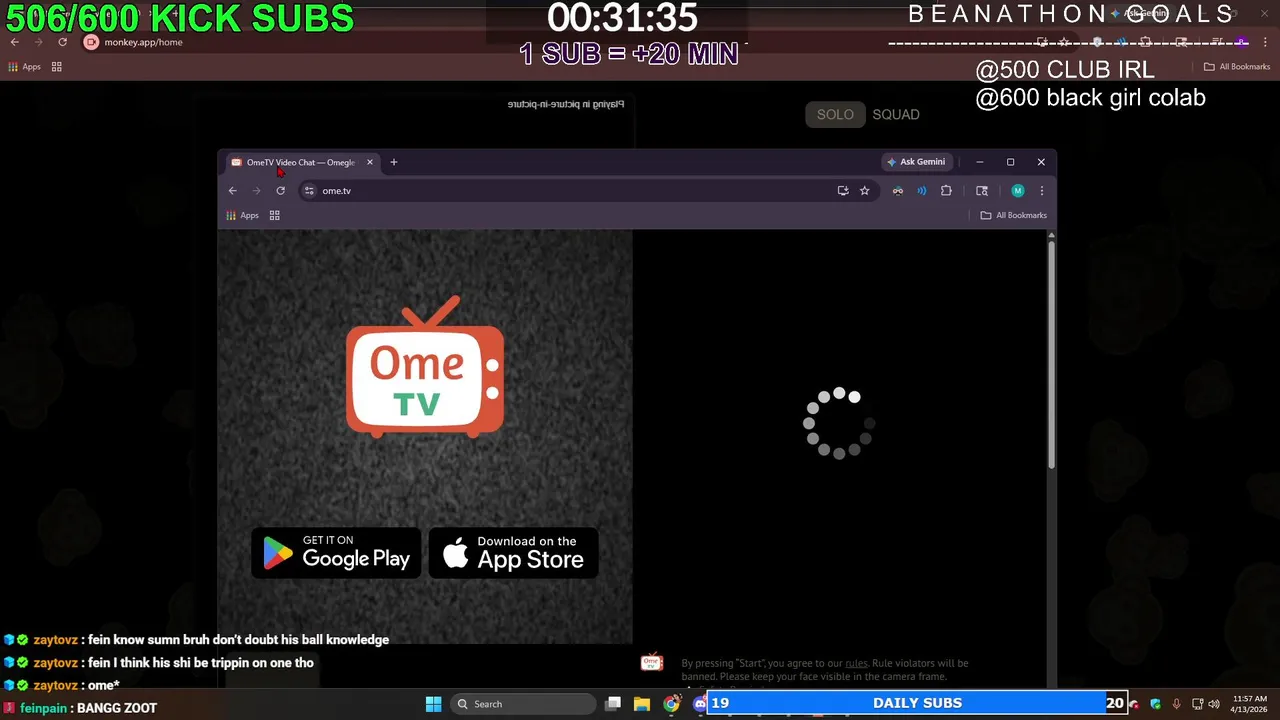1280x720 pixels.
Task: Open the M profile avatar in OmeTV window
Action: 1018,191
